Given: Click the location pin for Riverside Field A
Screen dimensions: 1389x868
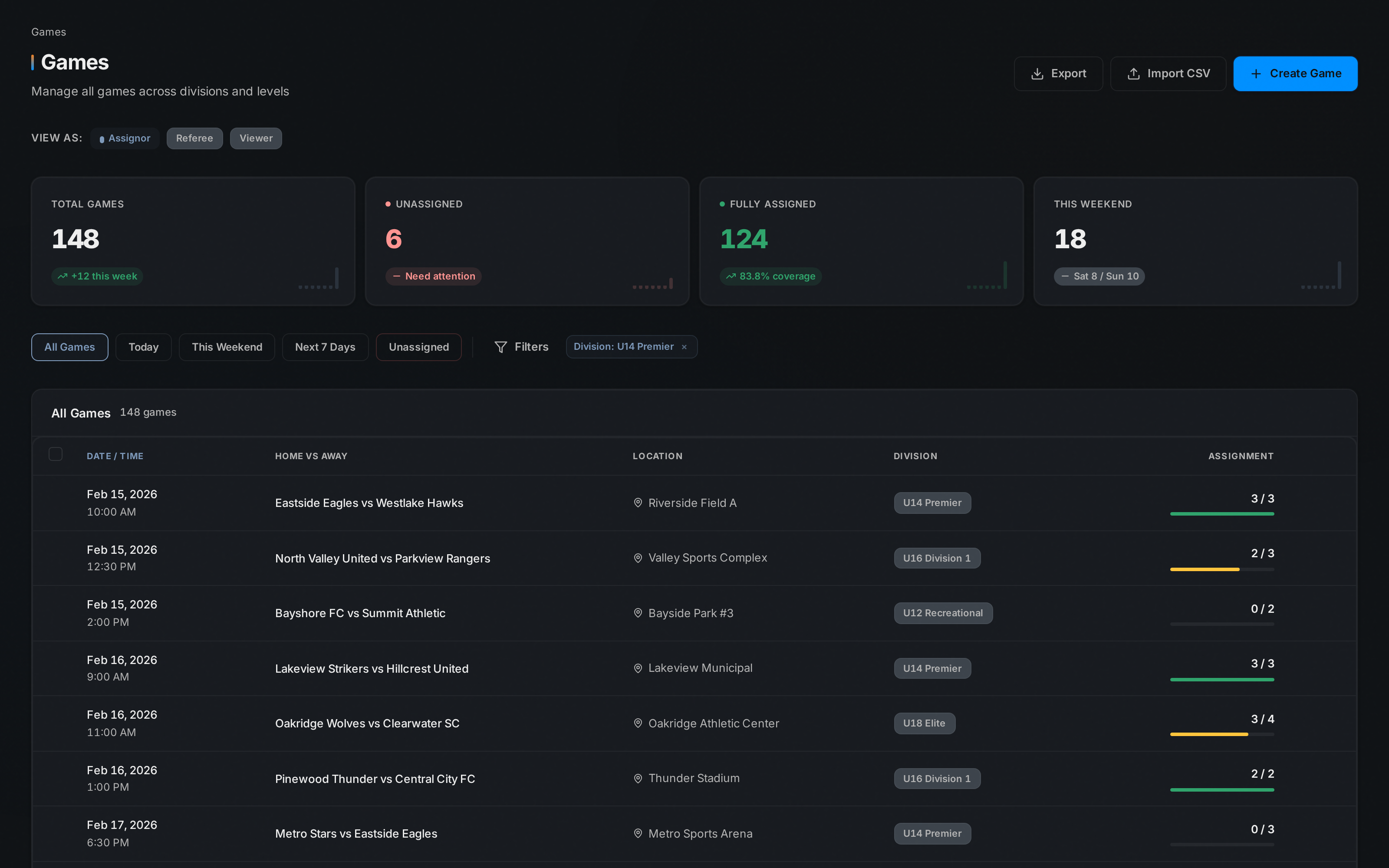Looking at the screenshot, I should 638,503.
